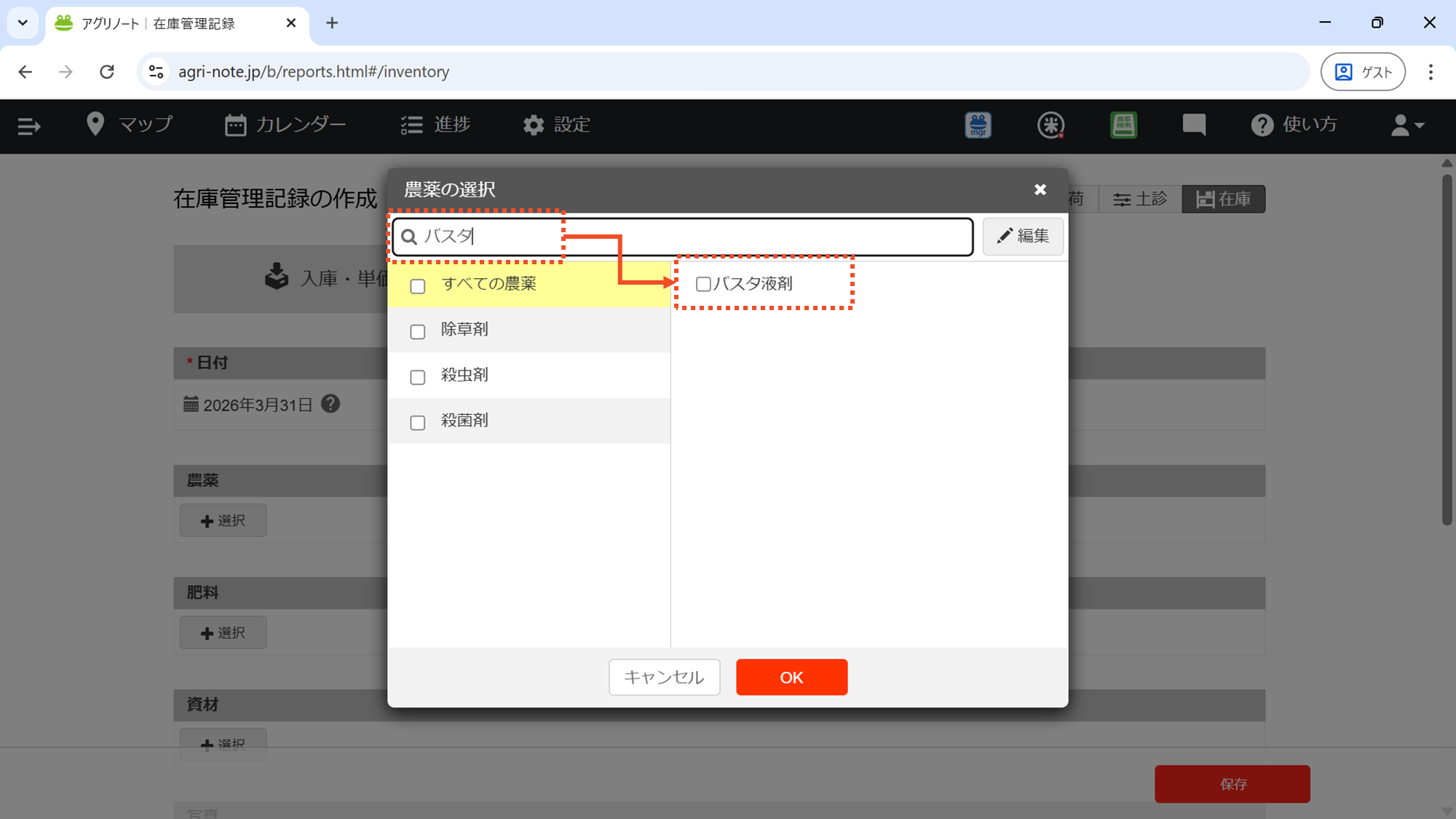Click the page vertical scrollbar

coord(1447,349)
